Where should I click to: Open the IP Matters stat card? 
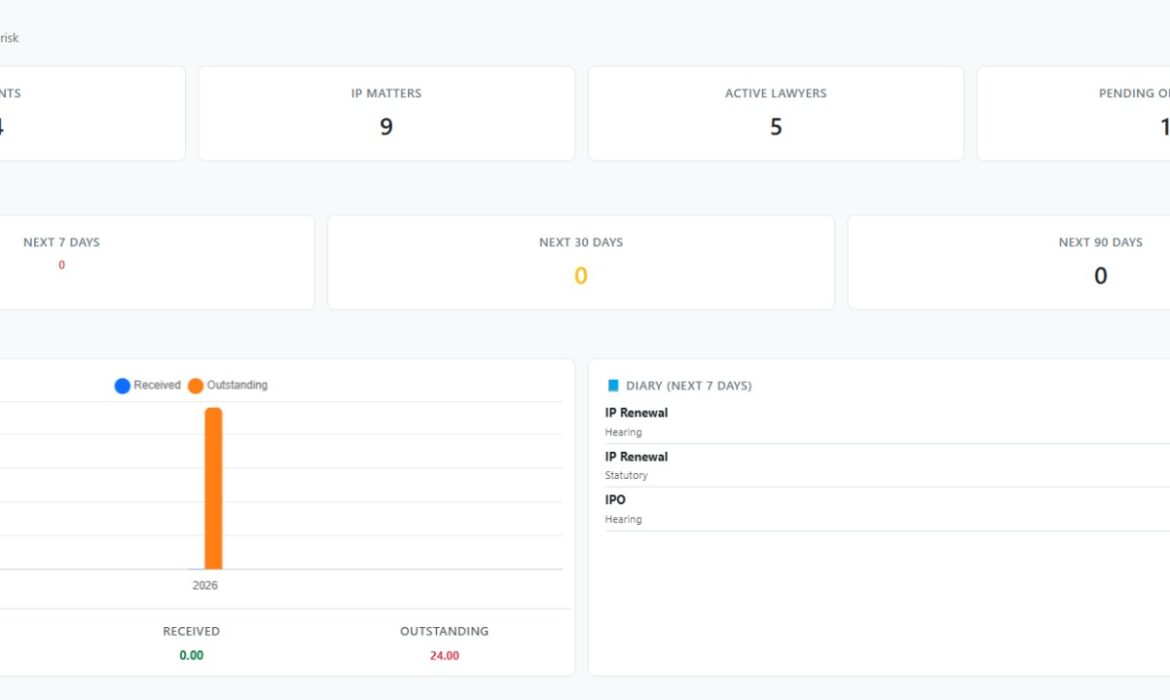click(386, 112)
